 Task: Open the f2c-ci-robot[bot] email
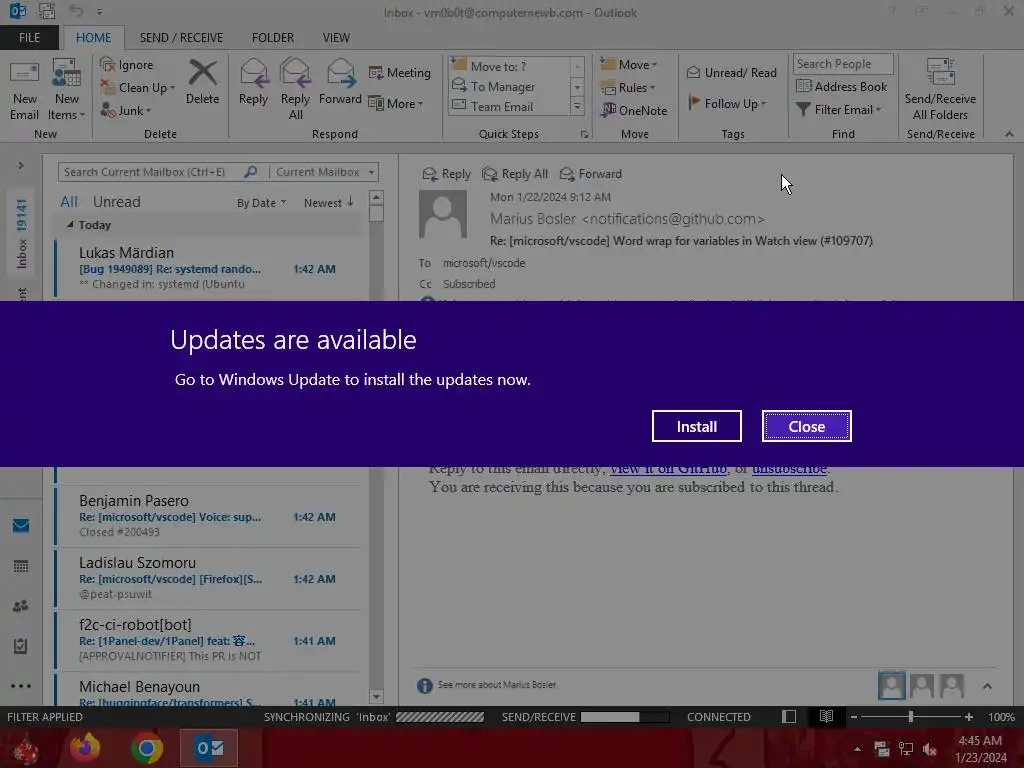[x=208, y=640]
